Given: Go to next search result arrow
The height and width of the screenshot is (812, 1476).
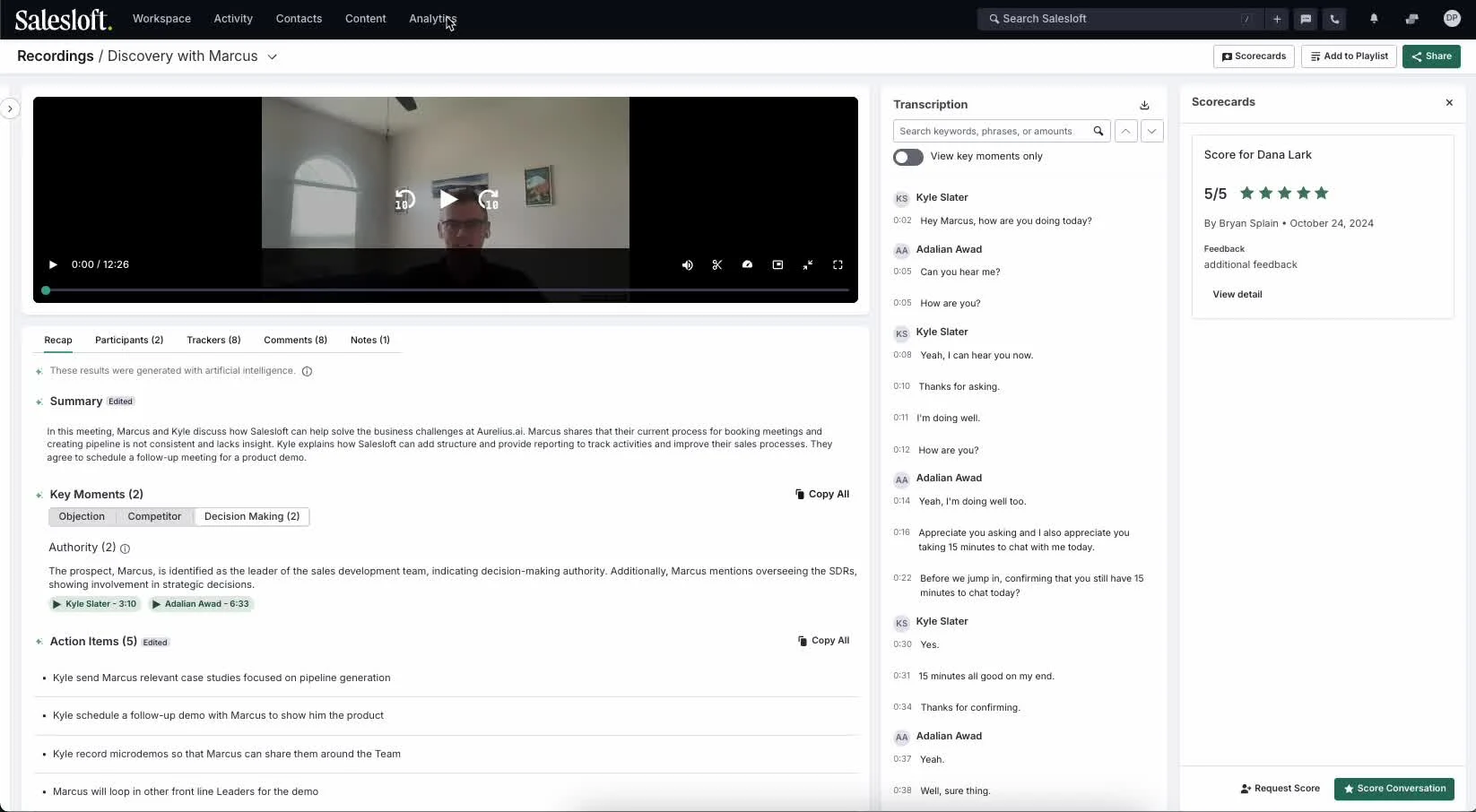Looking at the screenshot, I should (x=1151, y=131).
